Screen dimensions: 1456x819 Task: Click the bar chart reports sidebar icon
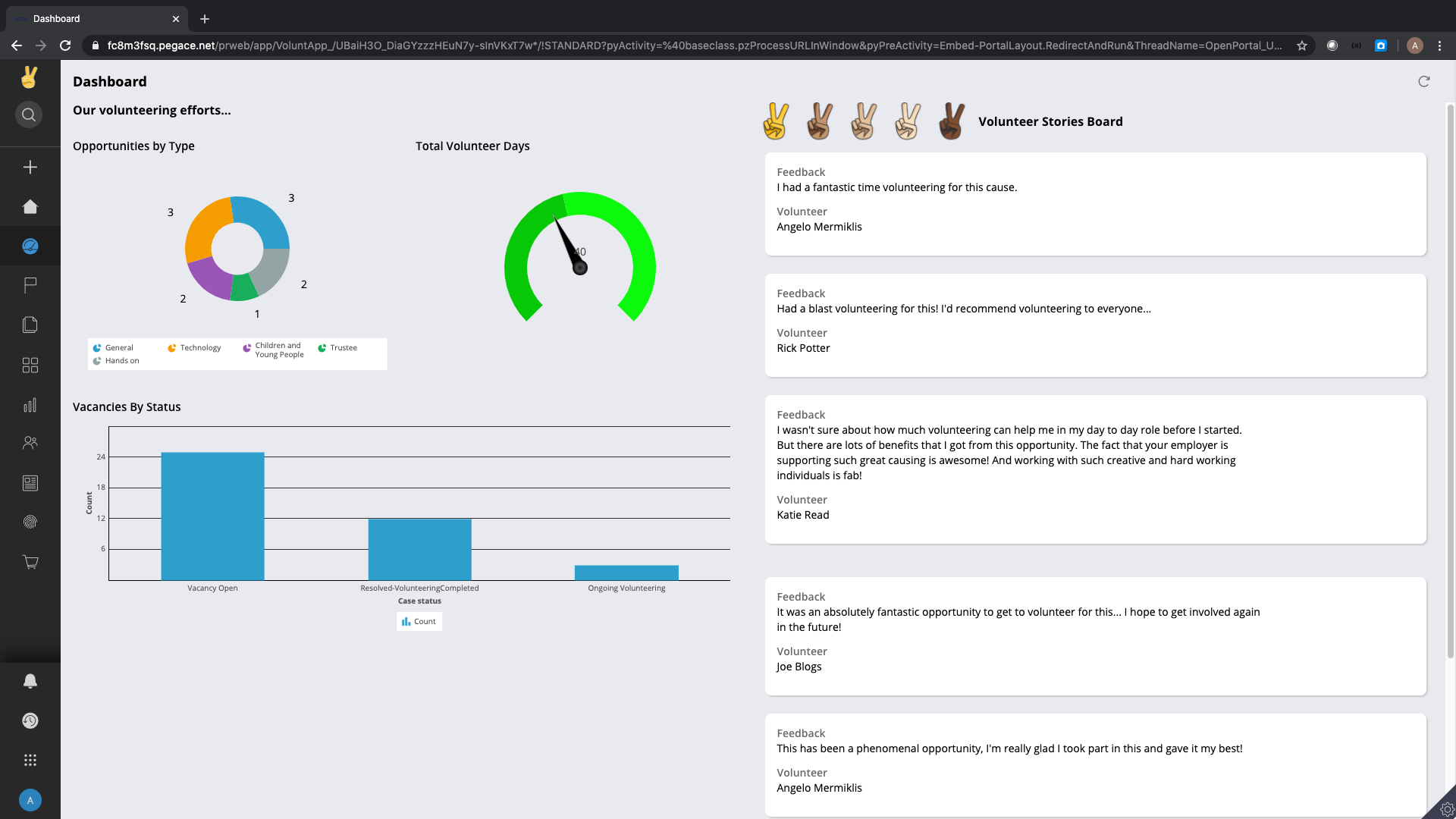click(x=30, y=405)
